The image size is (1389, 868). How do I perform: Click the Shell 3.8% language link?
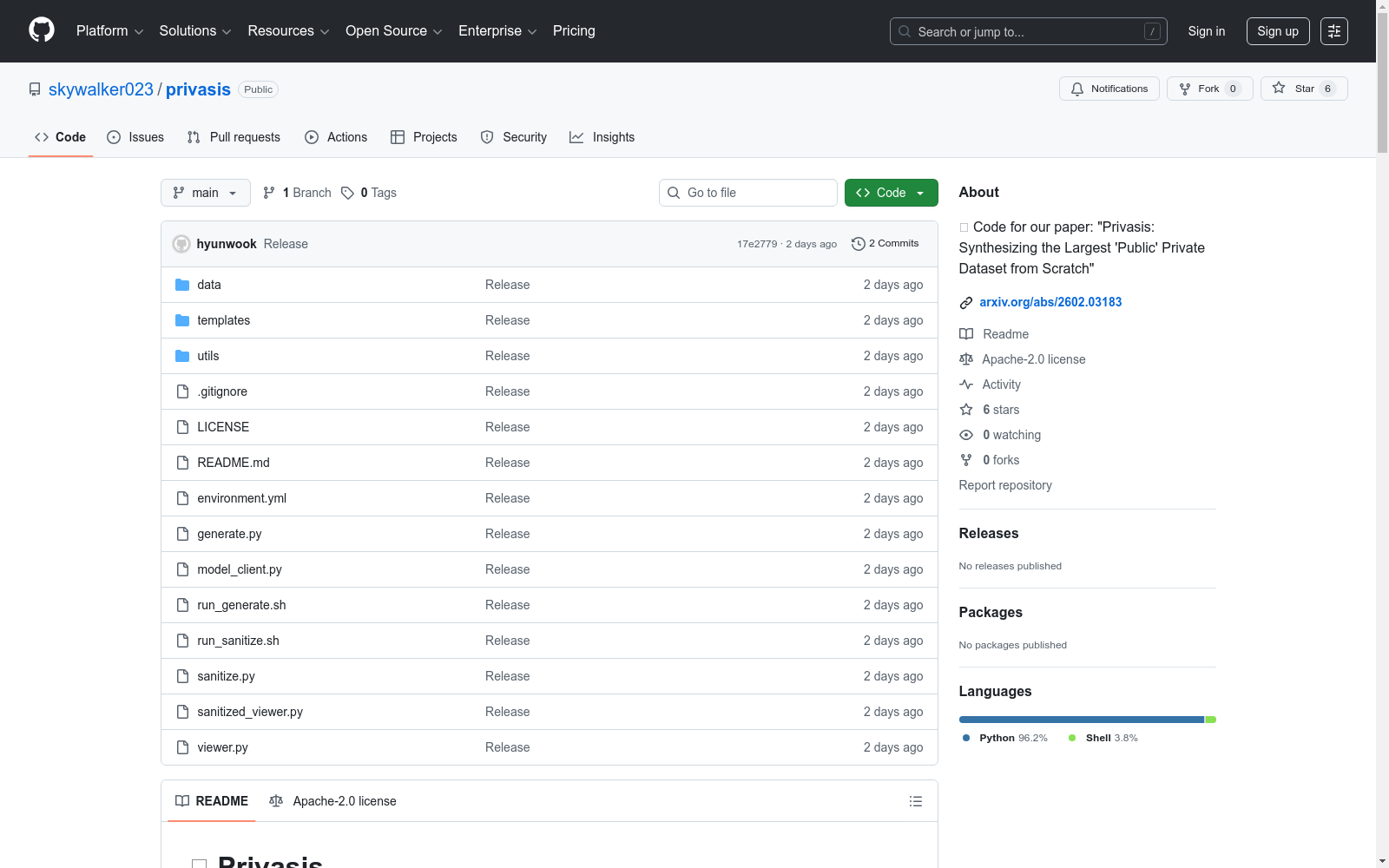(x=1103, y=738)
